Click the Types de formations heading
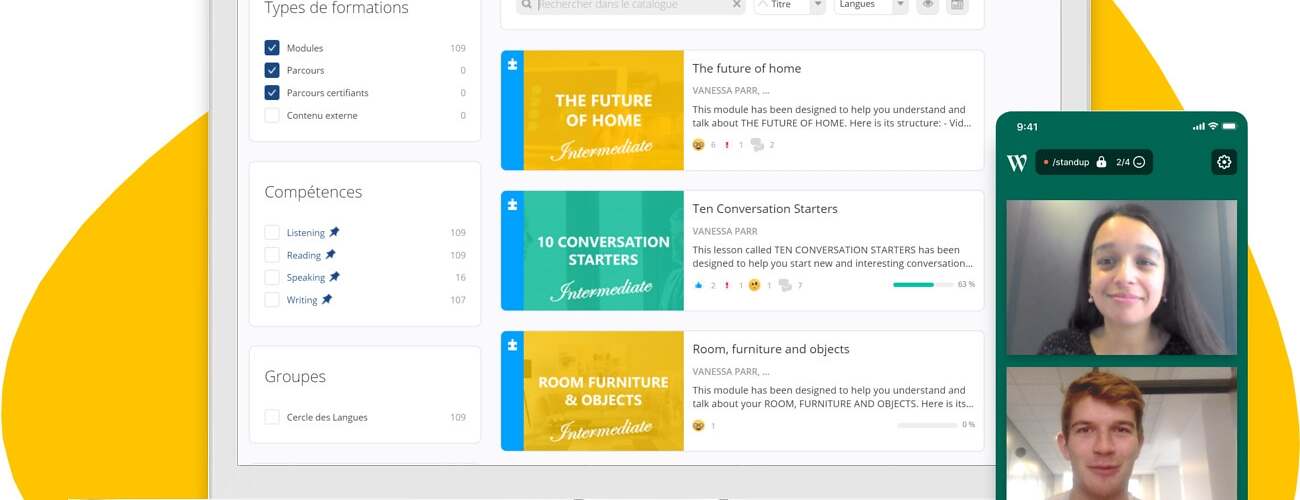1300x500 pixels. 336,9
